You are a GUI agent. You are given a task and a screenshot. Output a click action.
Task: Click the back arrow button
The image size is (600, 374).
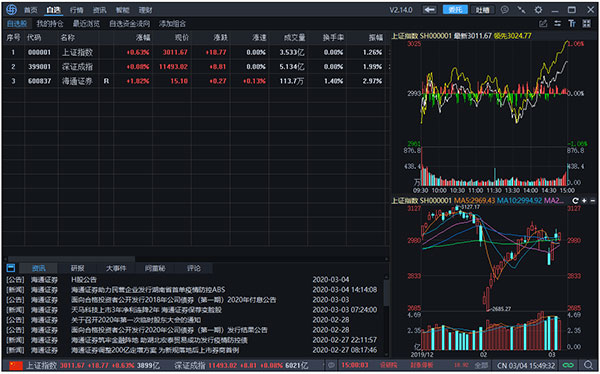click(x=429, y=10)
